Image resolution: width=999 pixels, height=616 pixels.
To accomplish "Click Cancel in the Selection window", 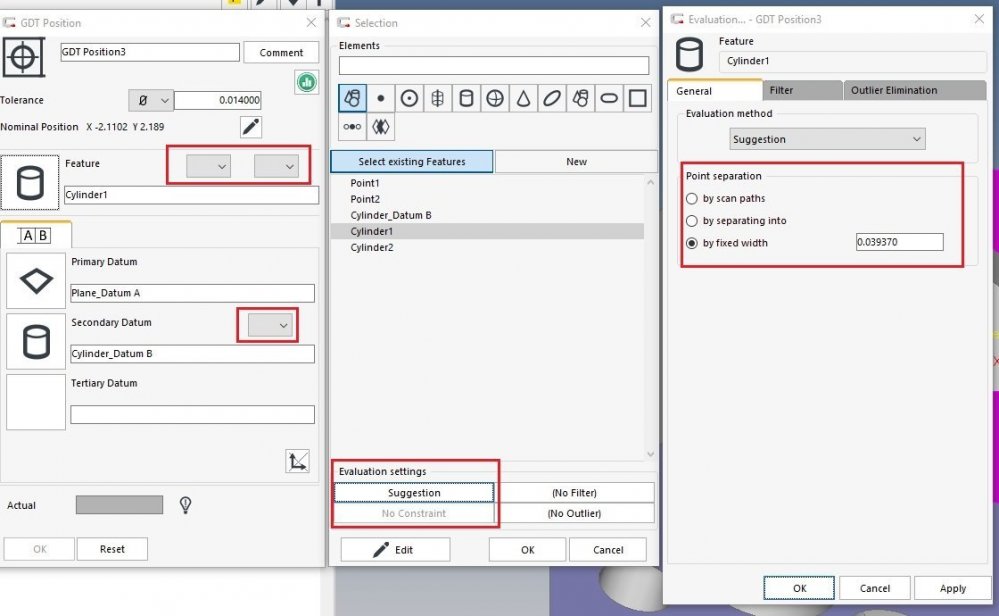I will click(608, 550).
